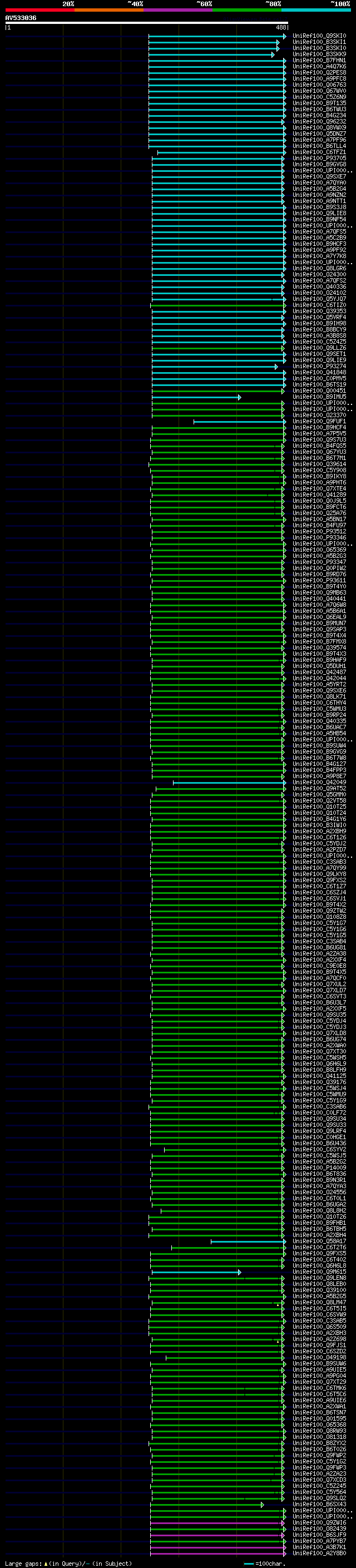Click the UniRef100_C6TFZ1 label
This screenshot has height=1568, width=356.
[x=319, y=152]
